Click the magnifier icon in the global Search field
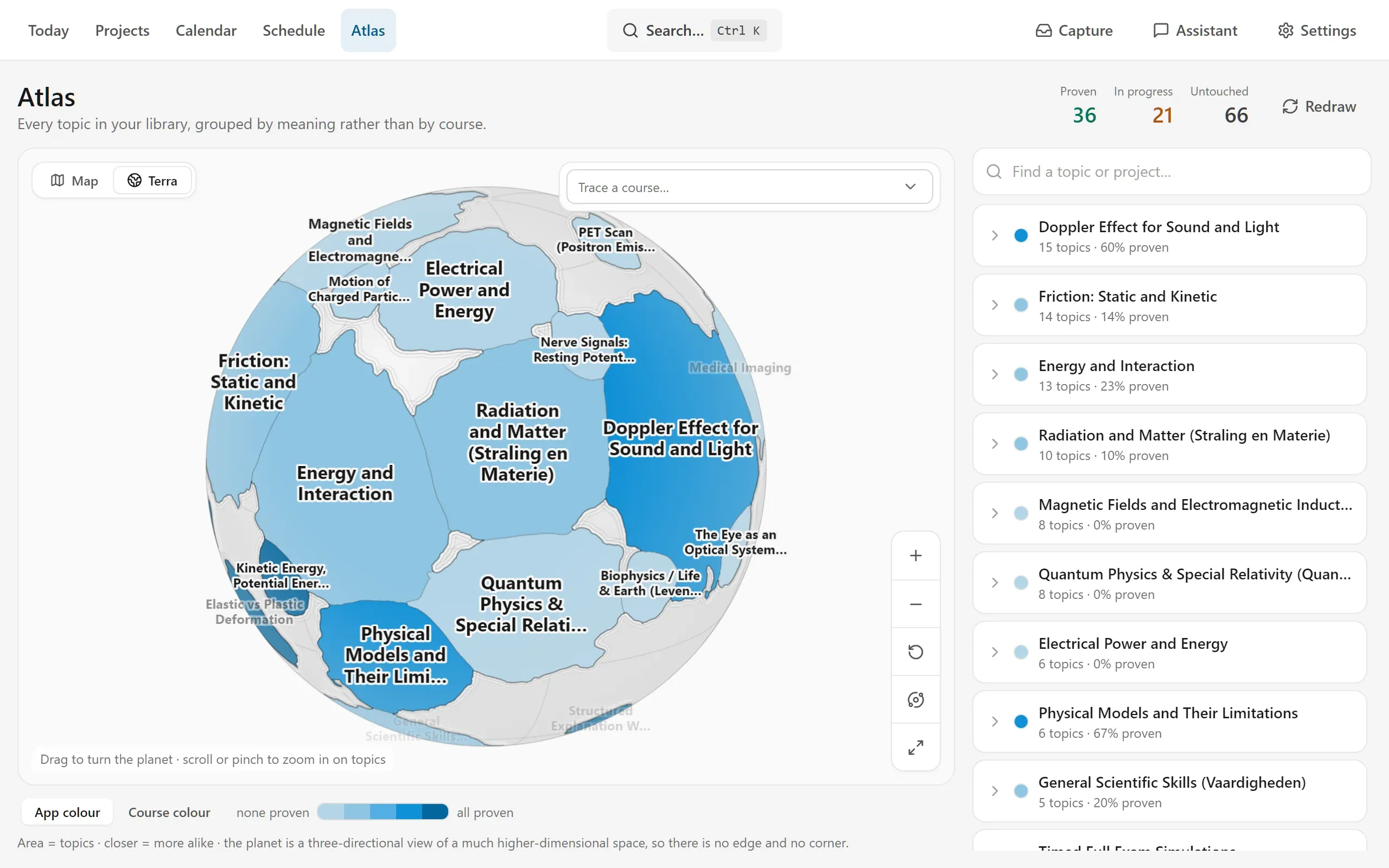Image resolution: width=1389 pixels, height=868 pixels. coord(630,30)
